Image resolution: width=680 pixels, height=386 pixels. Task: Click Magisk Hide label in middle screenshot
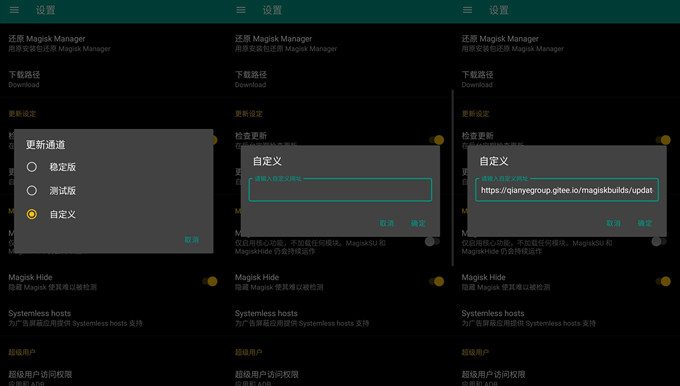click(x=257, y=277)
